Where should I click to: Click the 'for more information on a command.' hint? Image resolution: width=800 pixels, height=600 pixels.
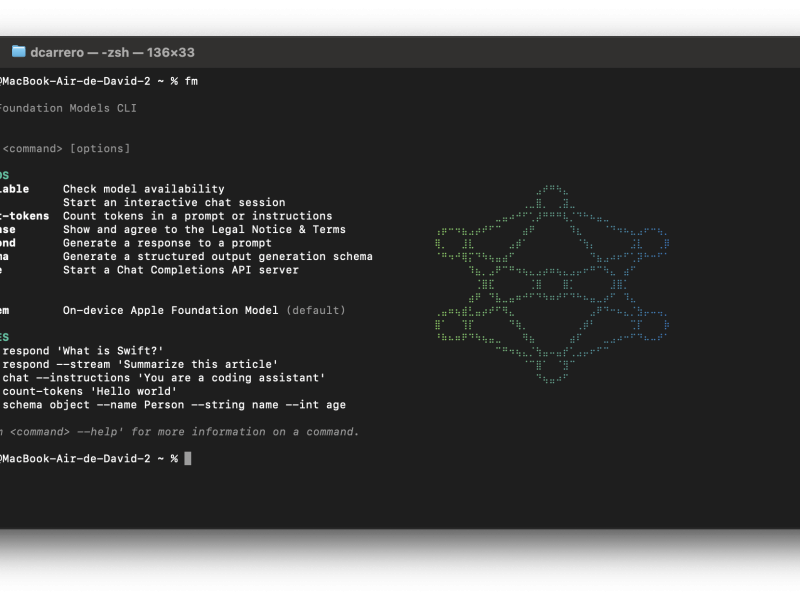click(245, 432)
